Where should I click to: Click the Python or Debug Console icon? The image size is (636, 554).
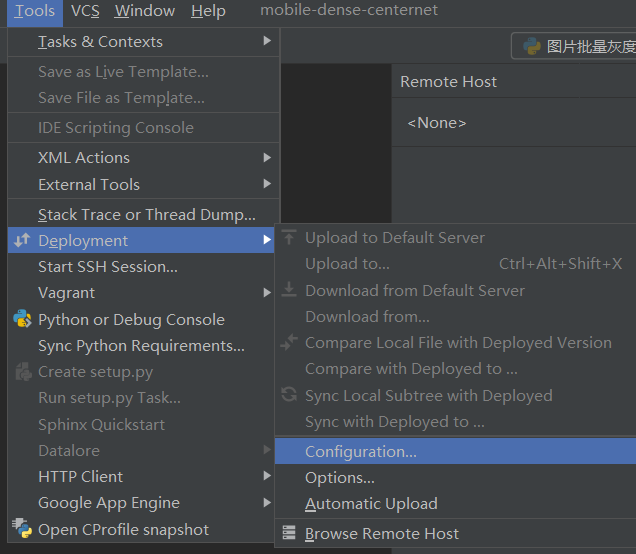[x=22, y=319]
